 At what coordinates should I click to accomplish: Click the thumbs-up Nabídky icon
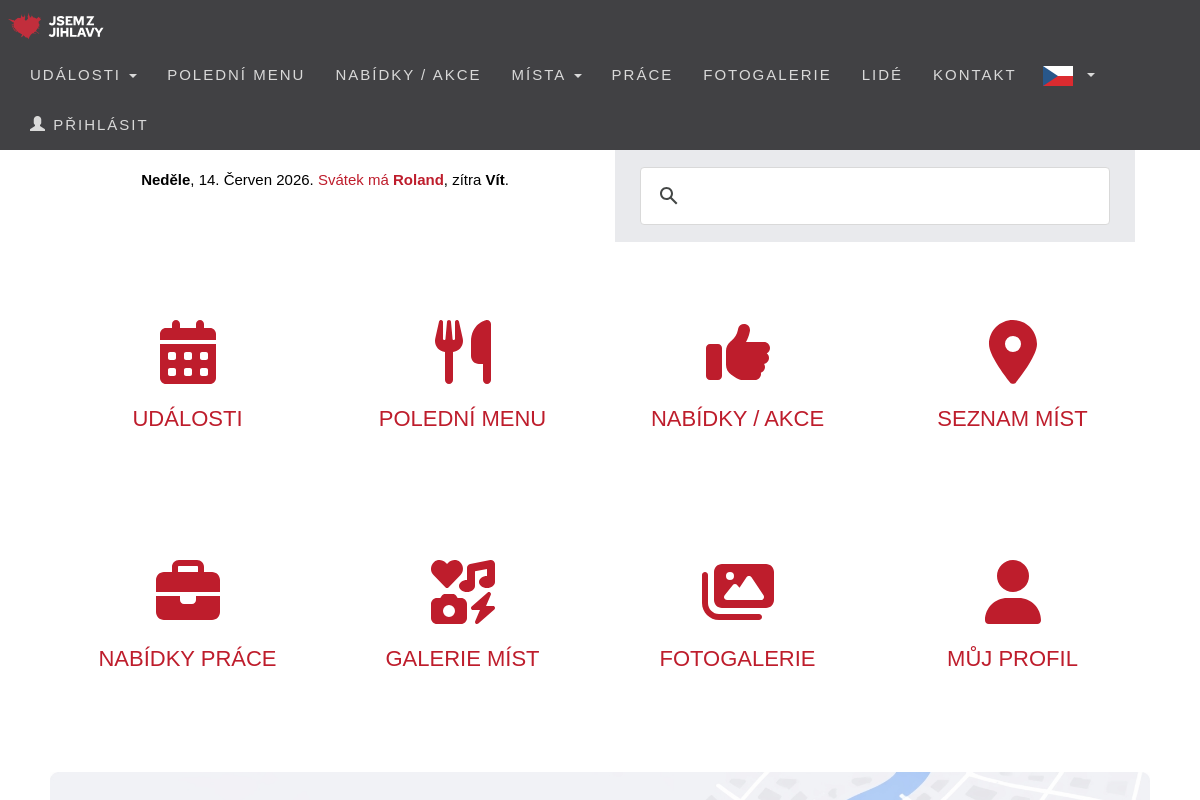738,352
